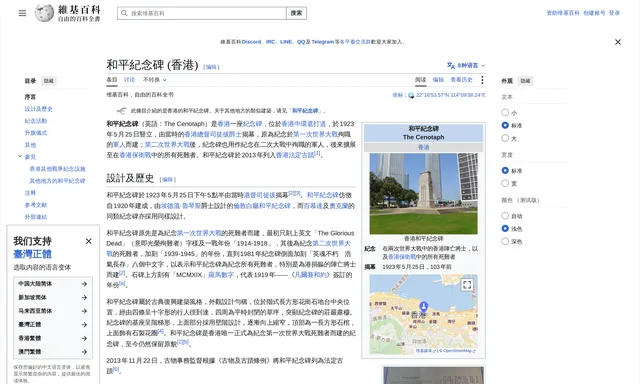Select large (大) text size
The image size is (640, 384).
tap(505, 138)
